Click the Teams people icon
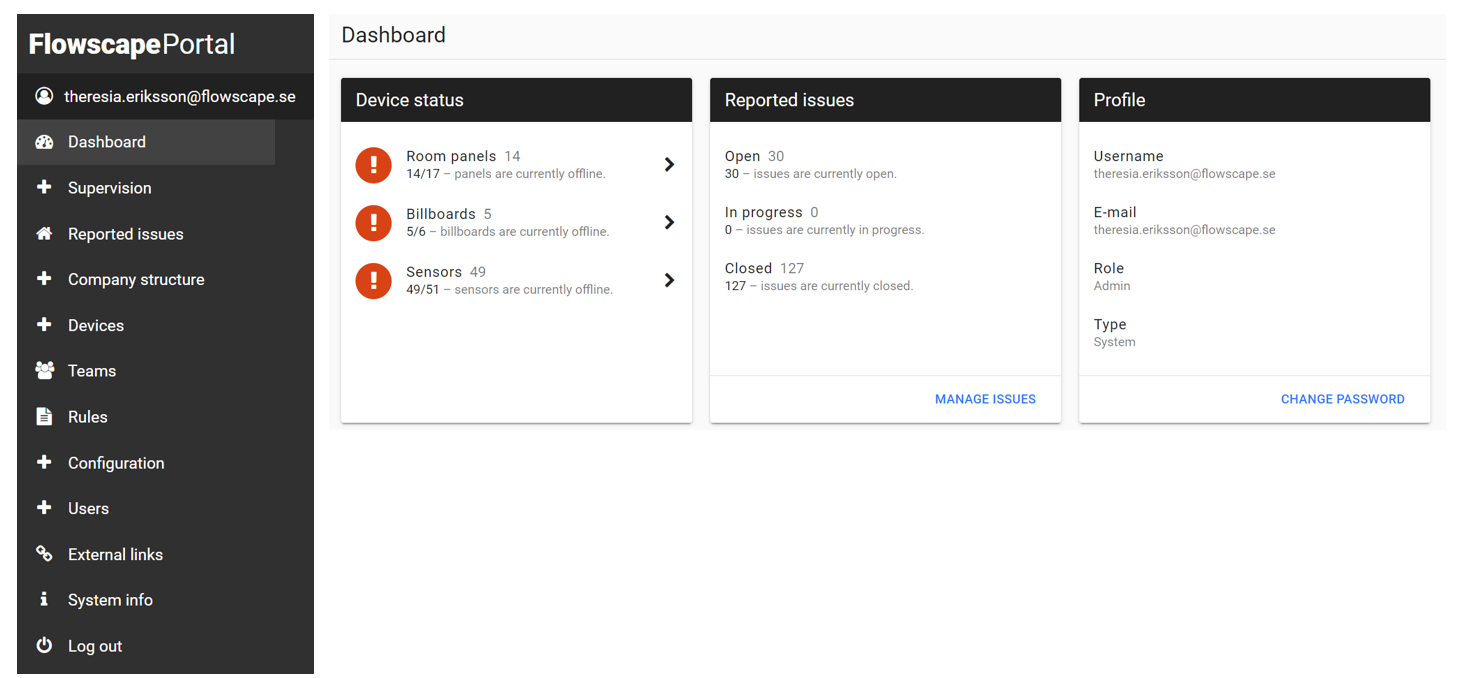Image resolution: width=1457 pixels, height=678 pixels. (x=44, y=371)
